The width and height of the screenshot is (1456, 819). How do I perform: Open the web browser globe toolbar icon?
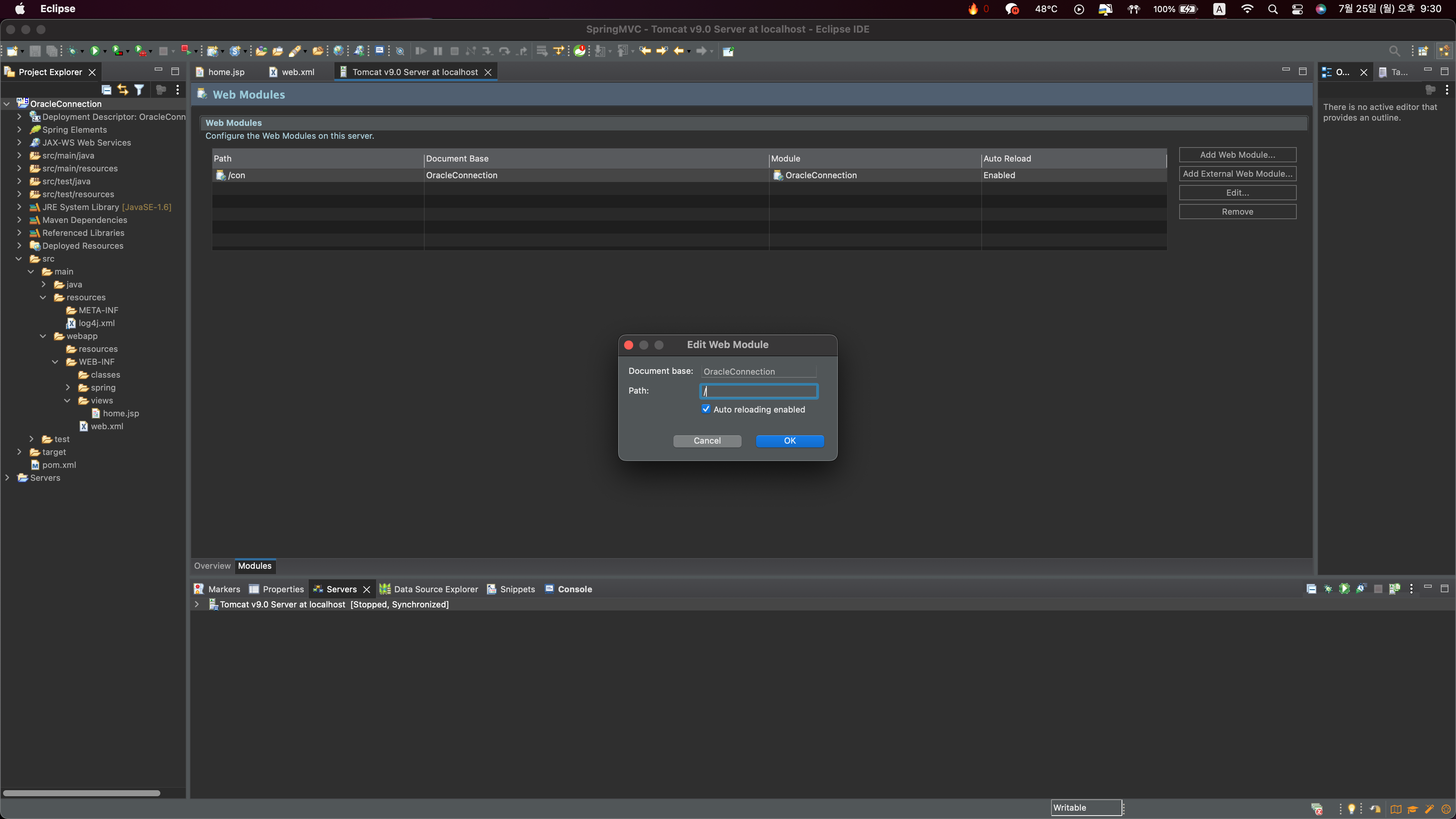pyautogui.click(x=338, y=51)
